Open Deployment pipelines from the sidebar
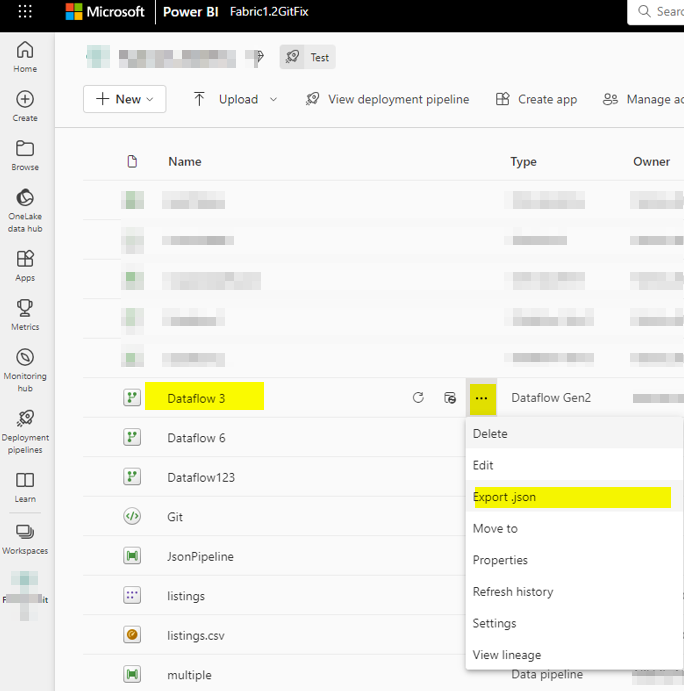 (25, 431)
